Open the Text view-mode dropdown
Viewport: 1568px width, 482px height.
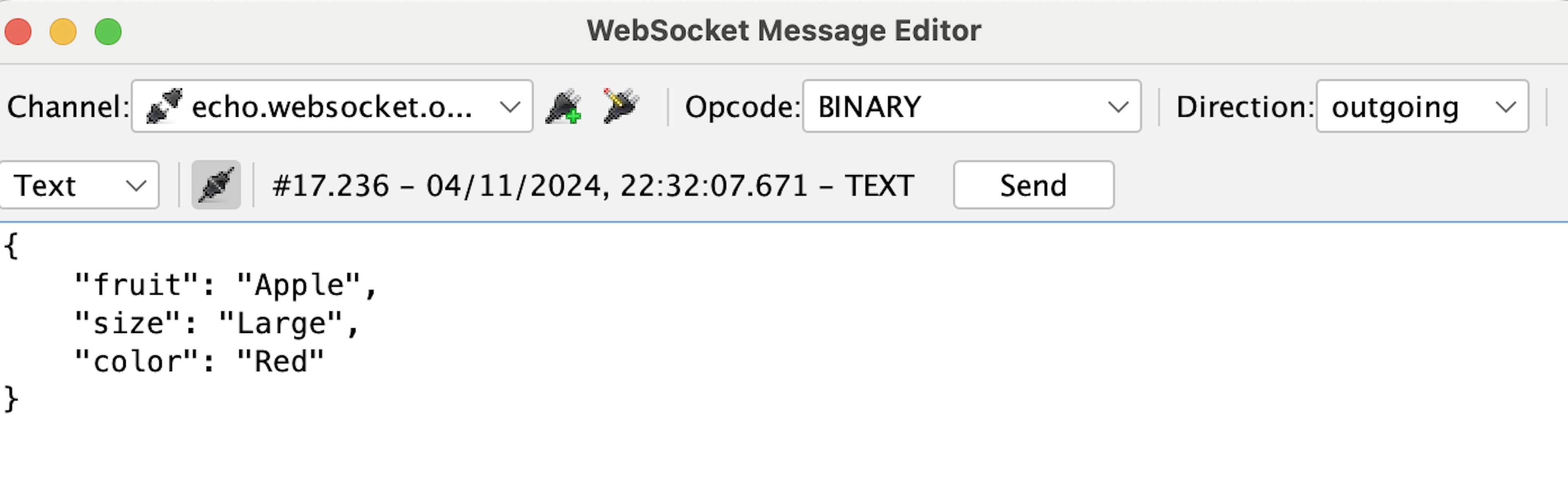(79, 185)
